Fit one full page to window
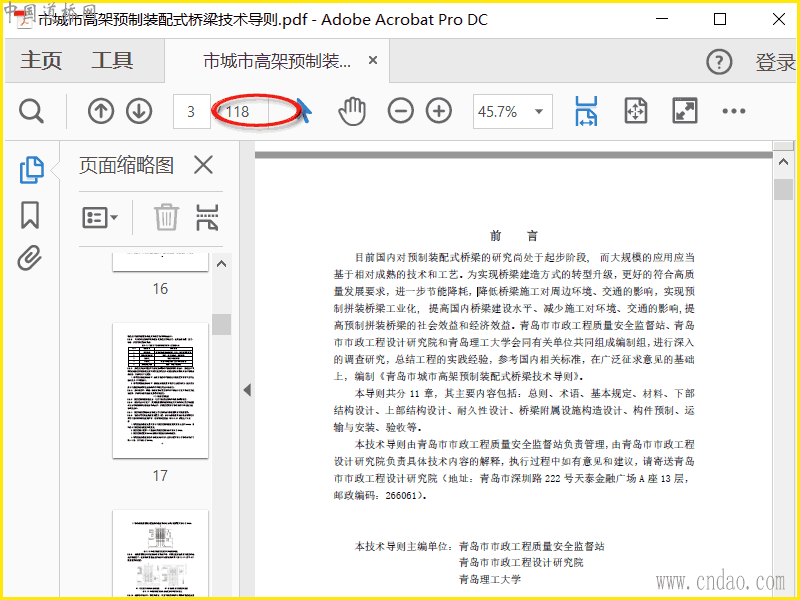This screenshot has height=600, width=800. coord(636,111)
